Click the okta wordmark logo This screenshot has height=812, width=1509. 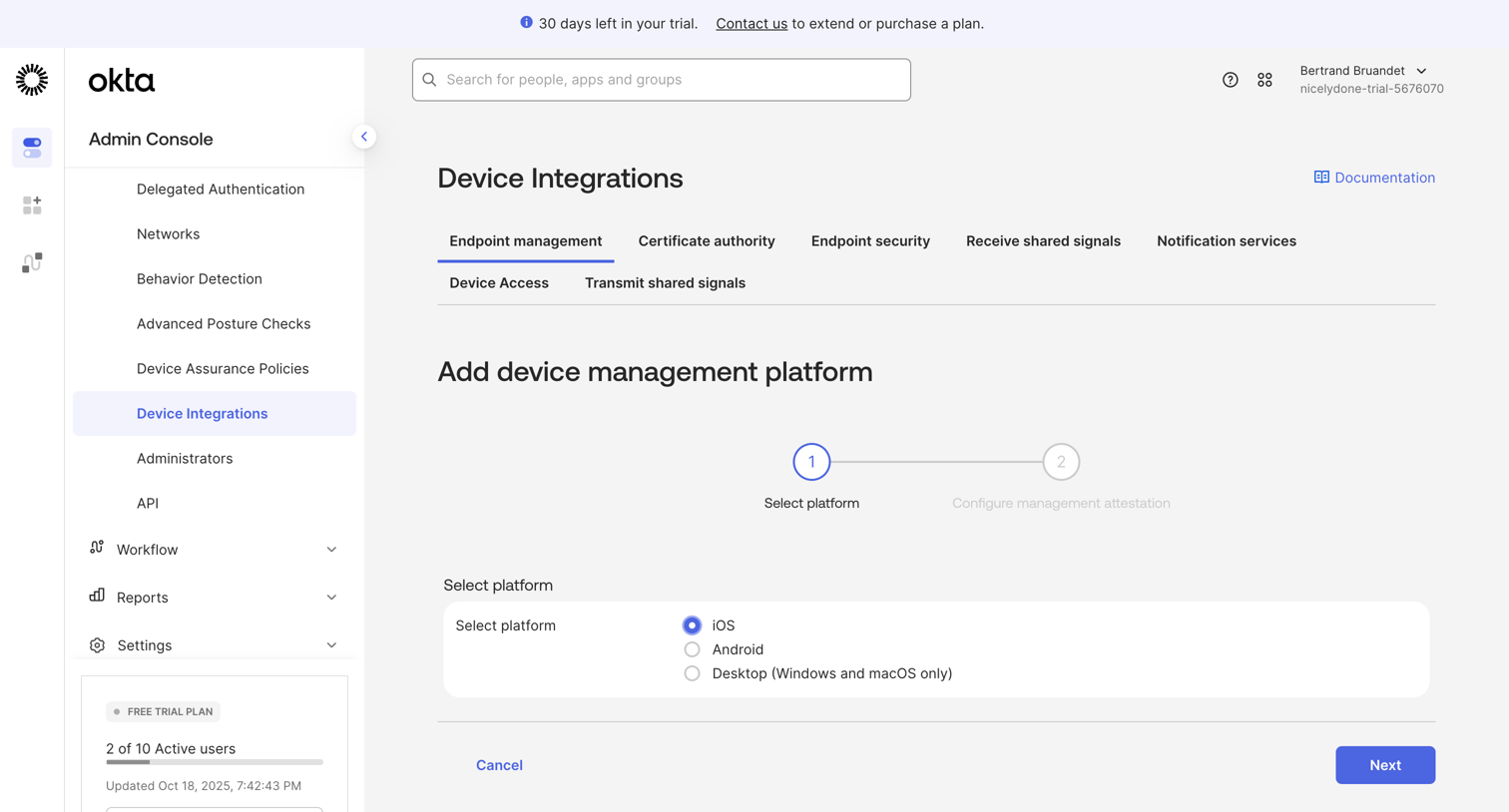tap(122, 81)
